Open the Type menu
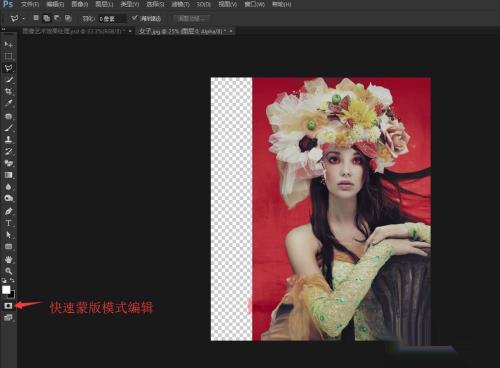The height and width of the screenshot is (368, 500). click(130, 4)
